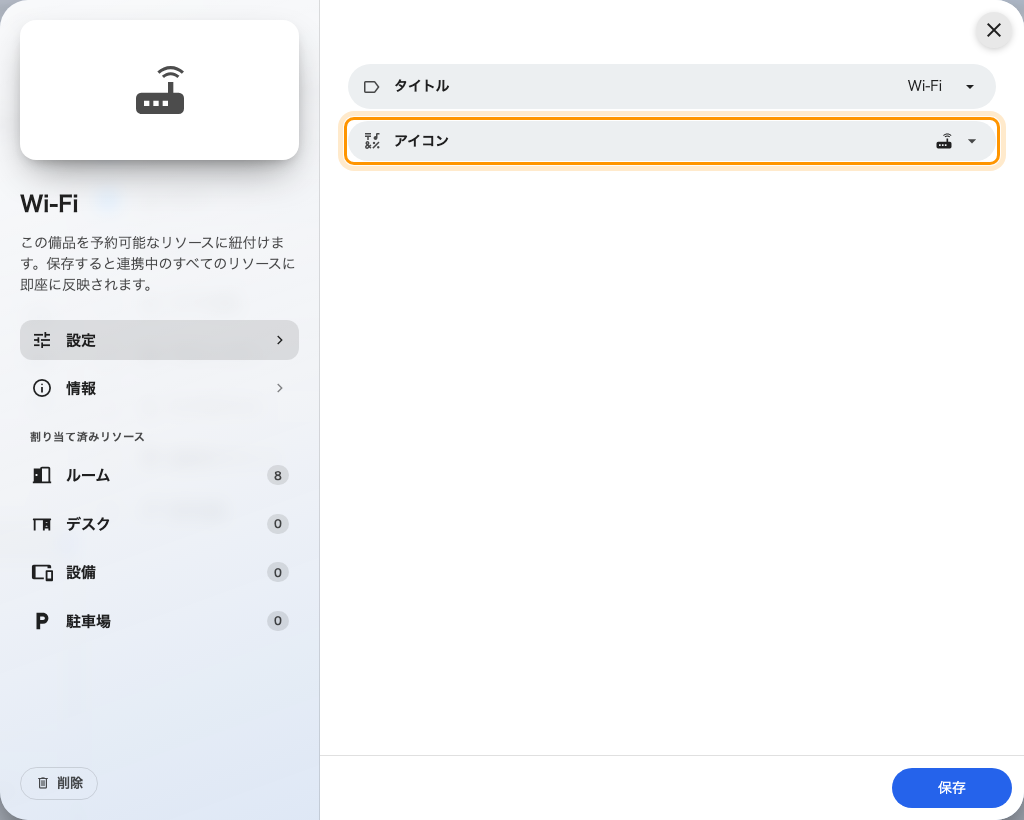Click the 削除 button

coord(59,783)
